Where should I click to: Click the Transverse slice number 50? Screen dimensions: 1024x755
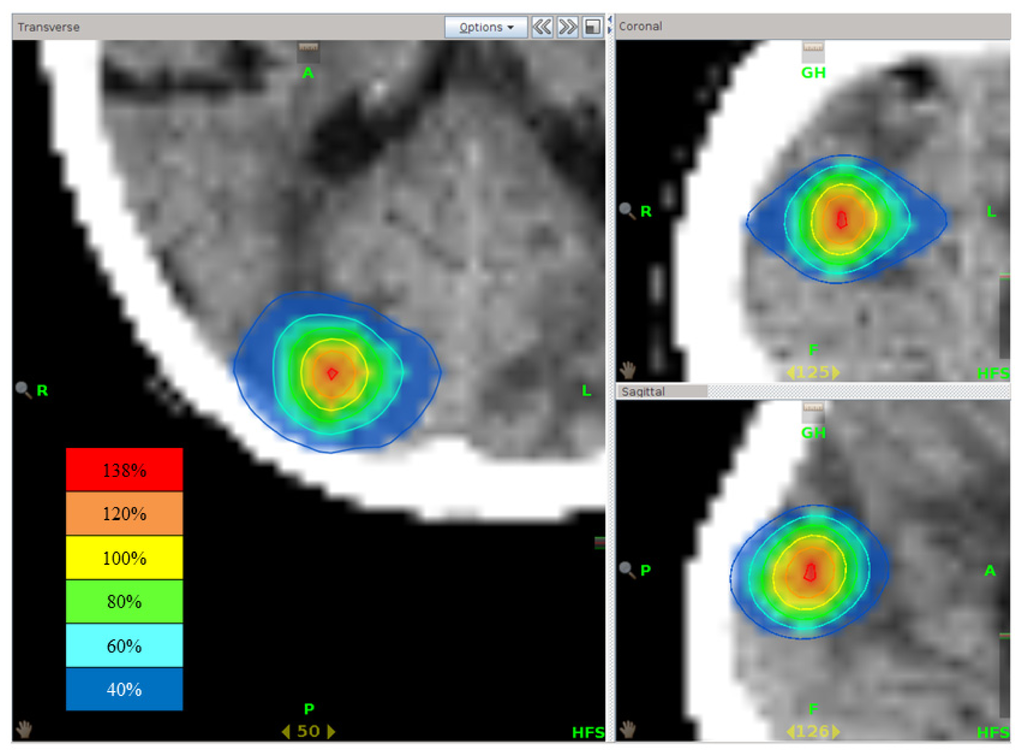308,731
